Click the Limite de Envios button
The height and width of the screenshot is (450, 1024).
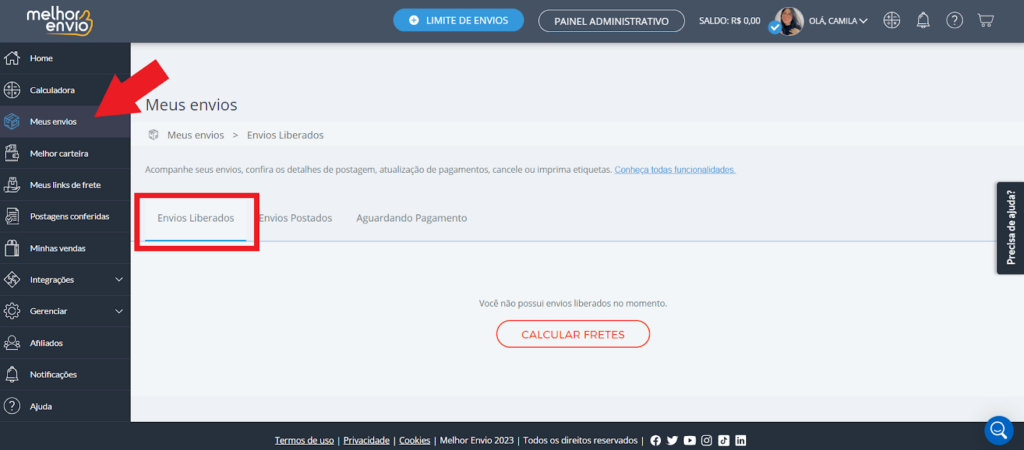pos(458,20)
